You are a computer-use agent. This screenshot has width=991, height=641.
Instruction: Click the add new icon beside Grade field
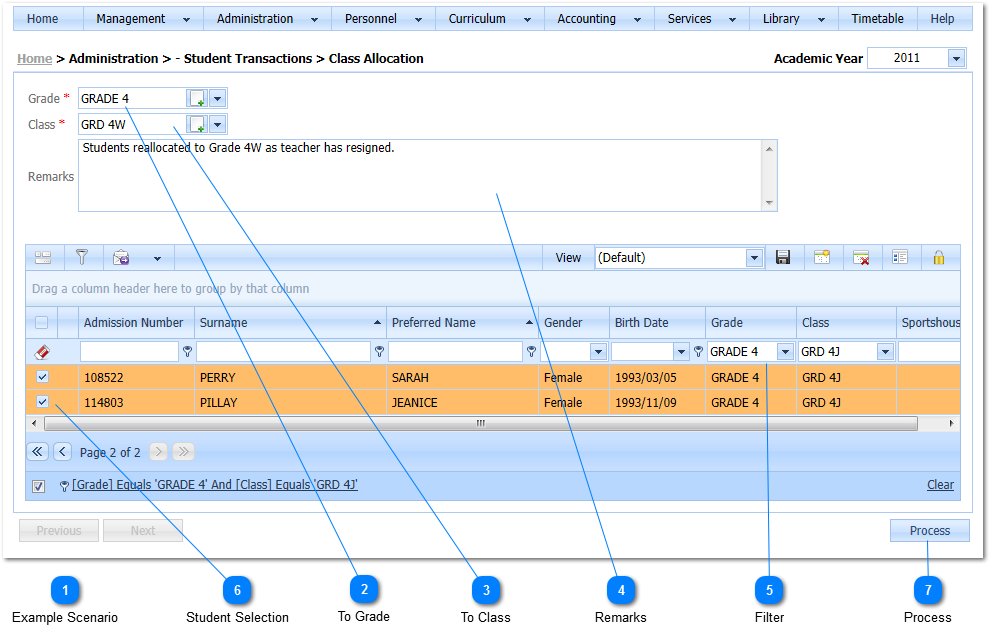(x=197, y=99)
